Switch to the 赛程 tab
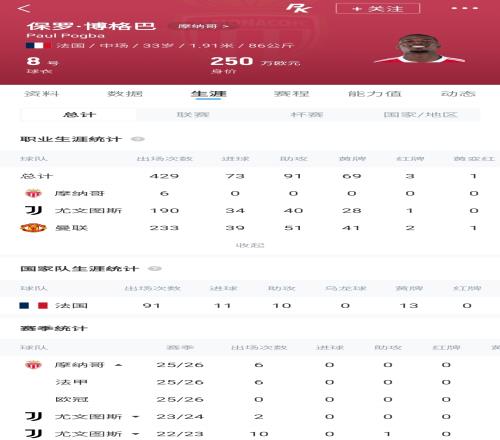 pos(291,94)
